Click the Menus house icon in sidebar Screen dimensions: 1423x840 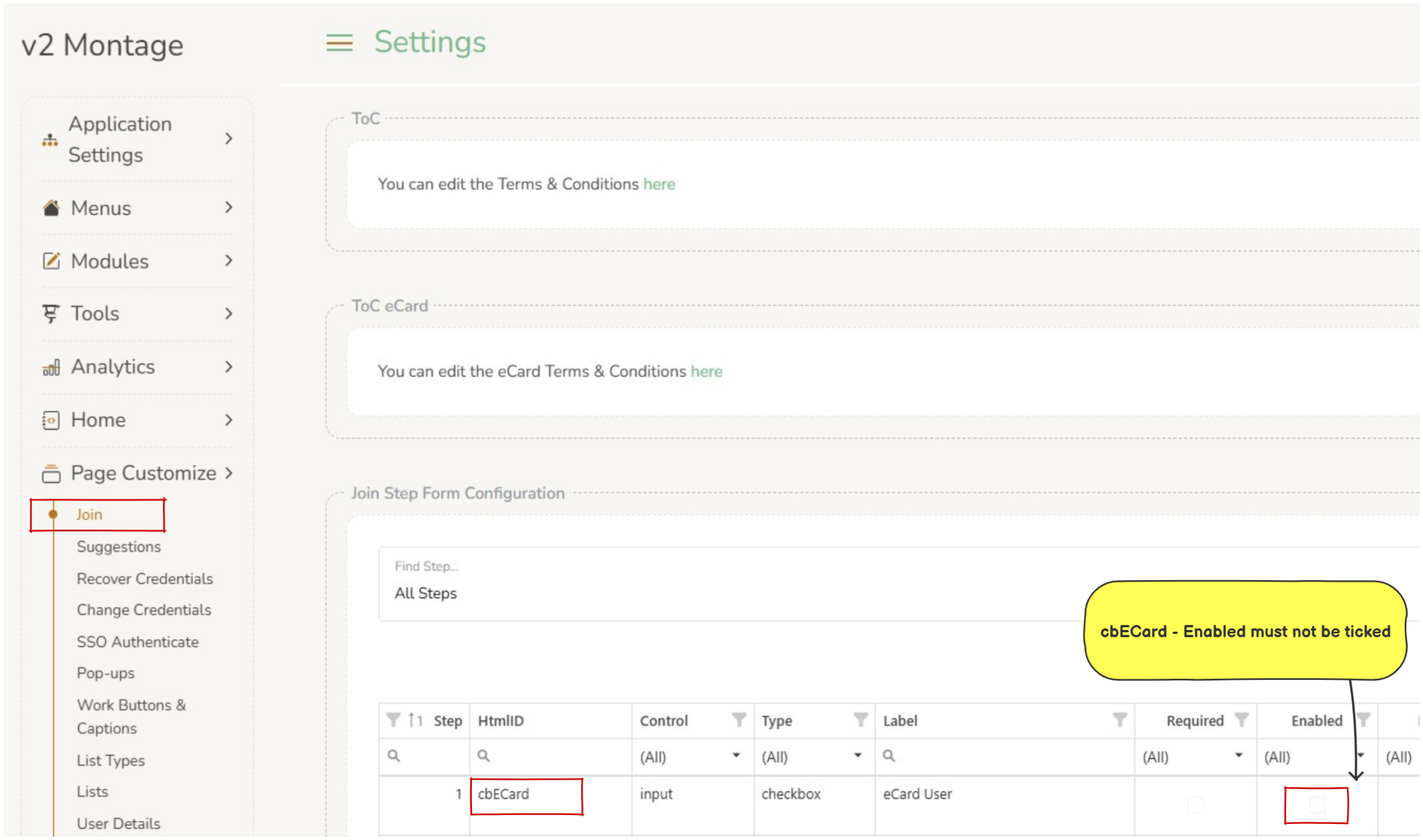tap(51, 208)
